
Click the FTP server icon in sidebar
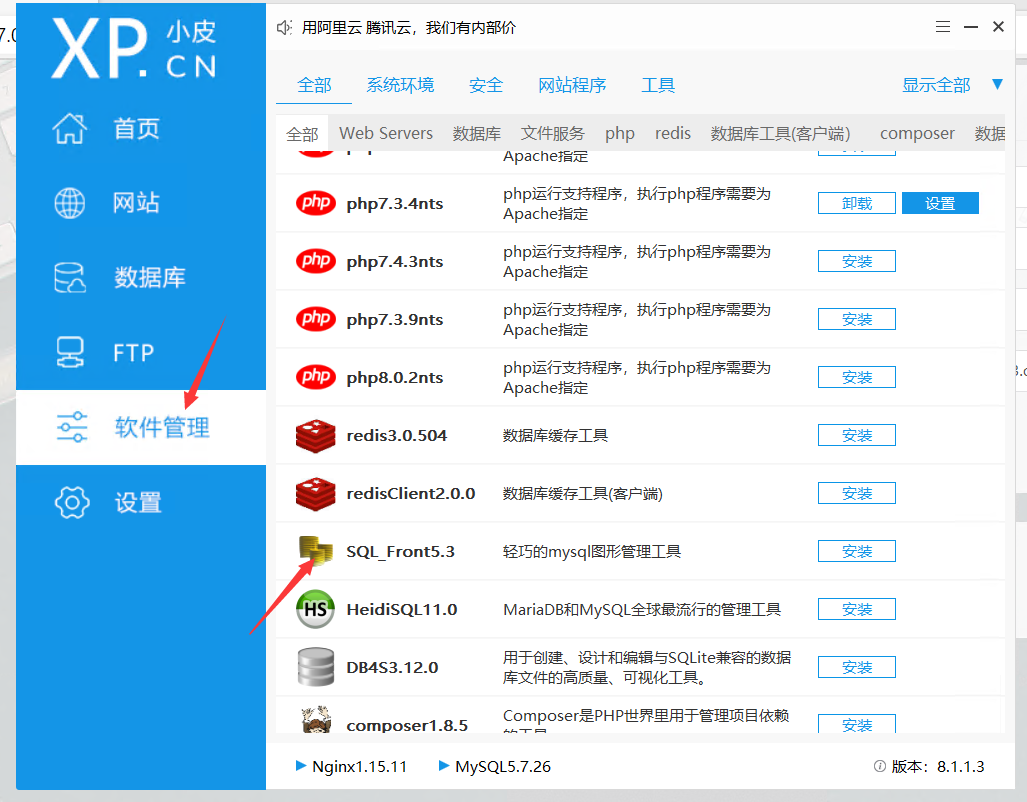(x=69, y=352)
